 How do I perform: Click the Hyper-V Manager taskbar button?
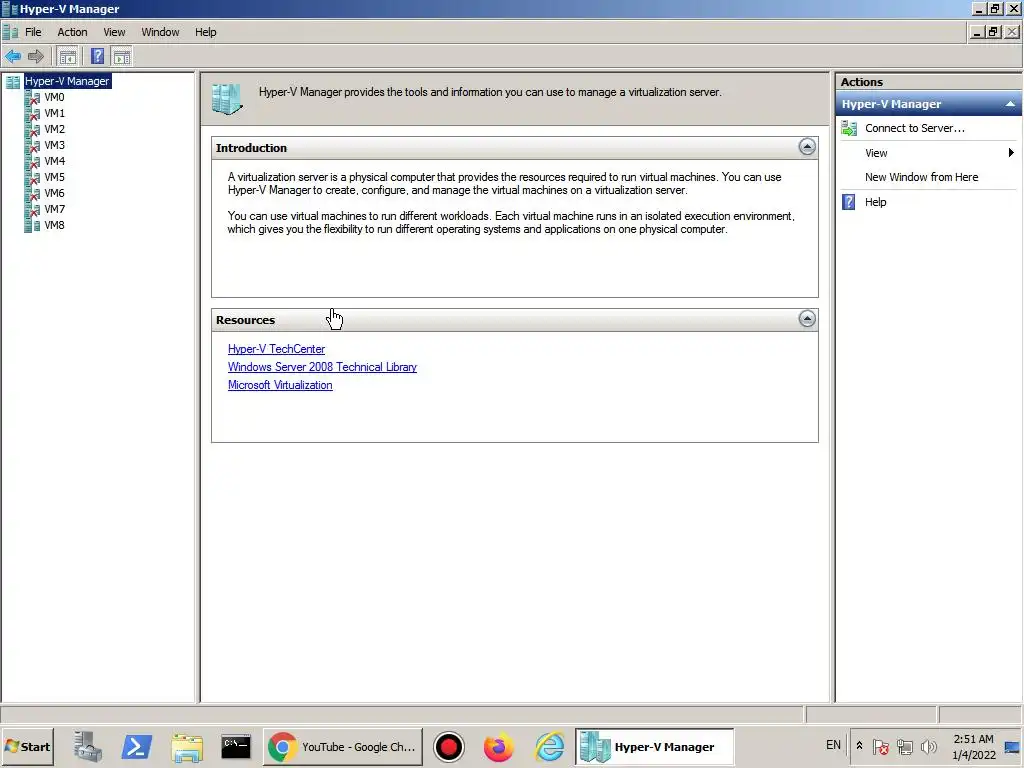click(654, 747)
